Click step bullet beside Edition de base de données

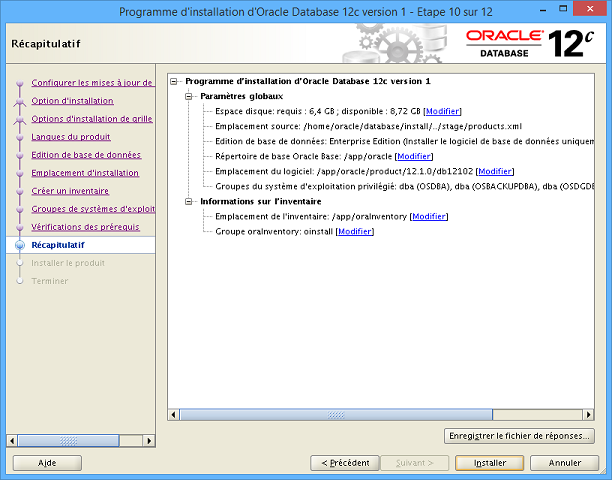coord(20,155)
